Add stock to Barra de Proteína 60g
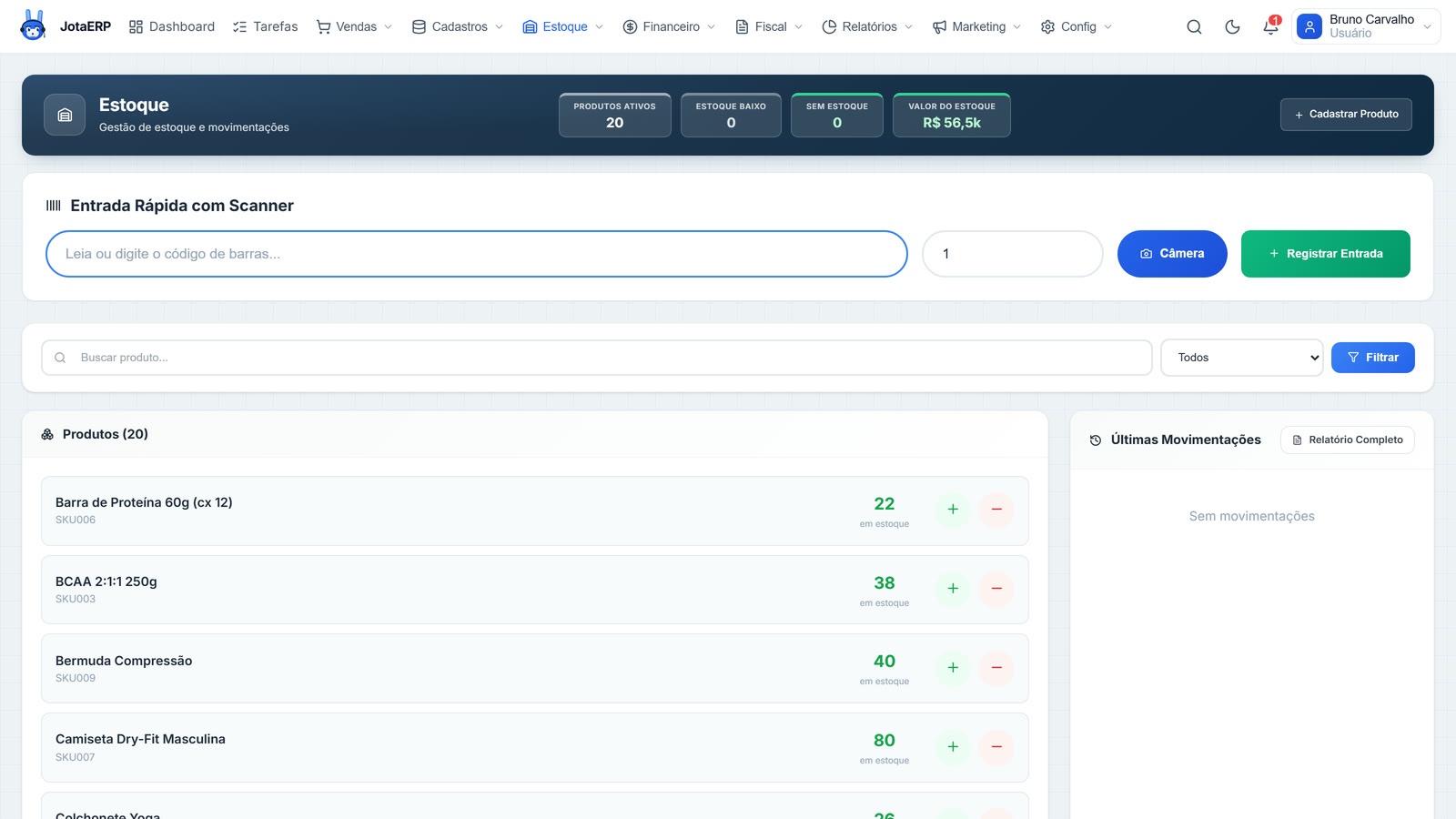 953,510
